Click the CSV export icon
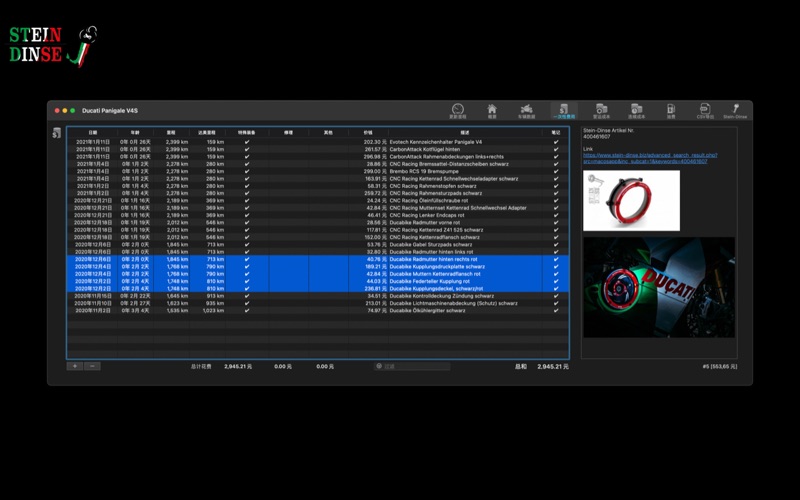Viewport: 800px width, 500px height. [705, 111]
